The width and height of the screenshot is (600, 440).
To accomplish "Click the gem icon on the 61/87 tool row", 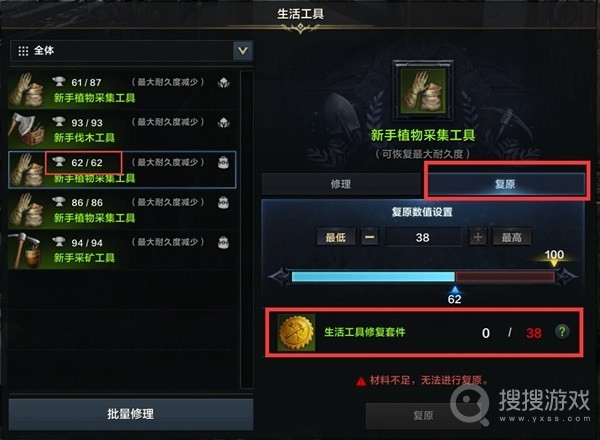I will [223, 82].
